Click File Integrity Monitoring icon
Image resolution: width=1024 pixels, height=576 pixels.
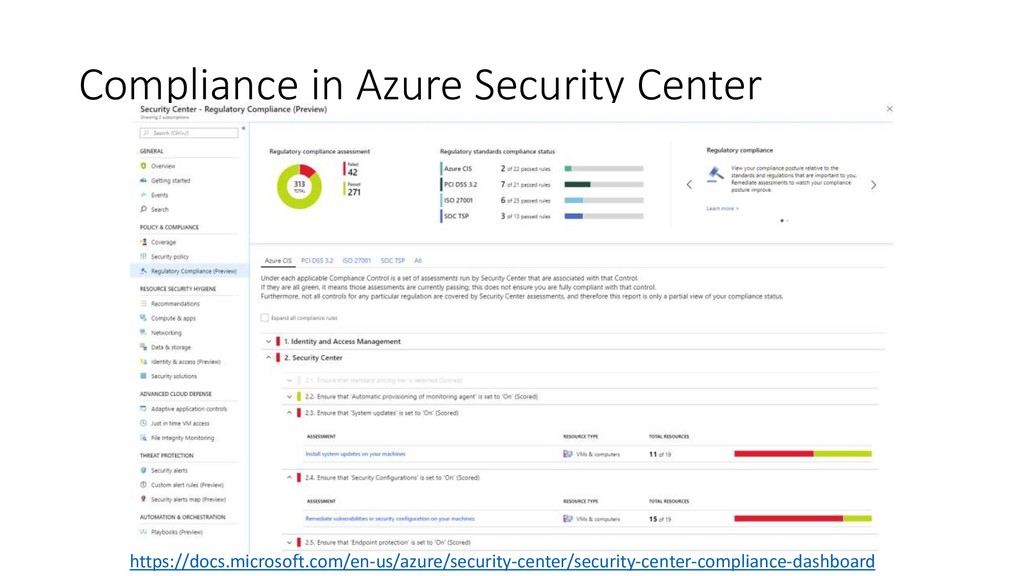(144, 438)
